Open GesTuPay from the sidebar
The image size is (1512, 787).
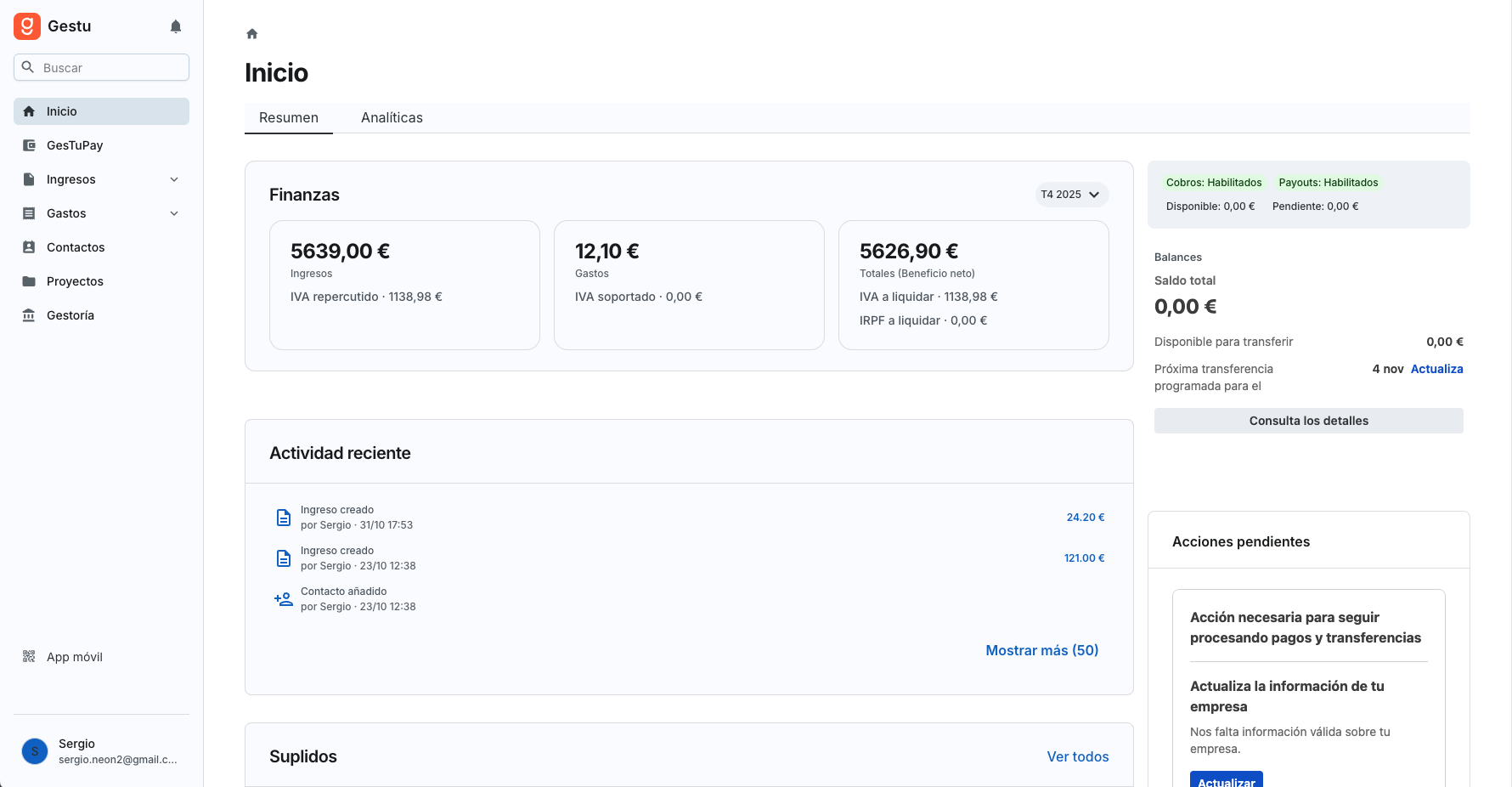75,145
